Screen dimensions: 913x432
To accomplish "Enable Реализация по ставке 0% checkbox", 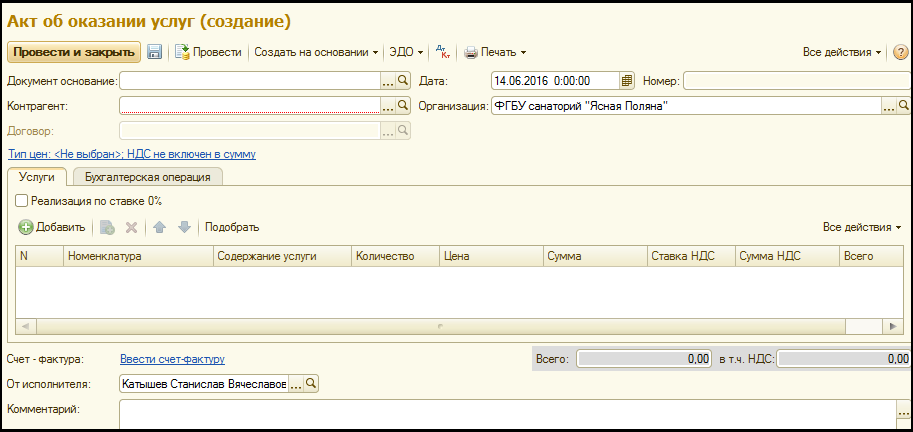I will pos(22,201).
